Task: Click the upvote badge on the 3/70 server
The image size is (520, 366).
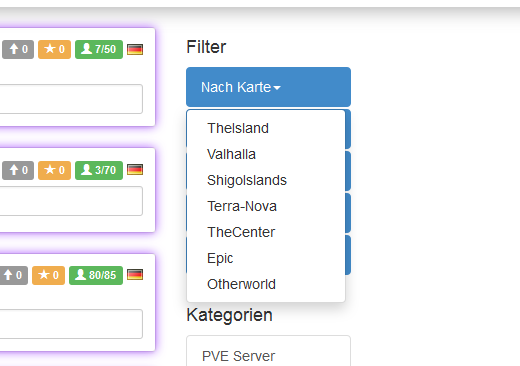Action: tap(18, 170)
